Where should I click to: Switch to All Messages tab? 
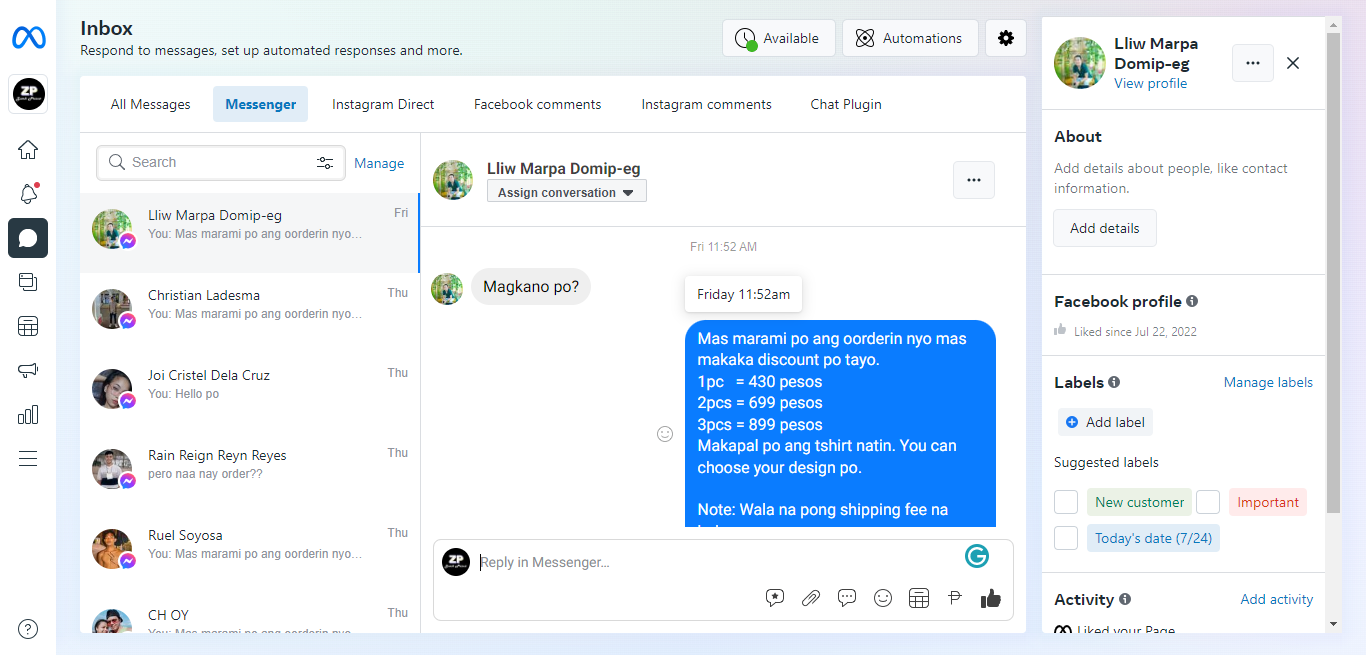150,104
